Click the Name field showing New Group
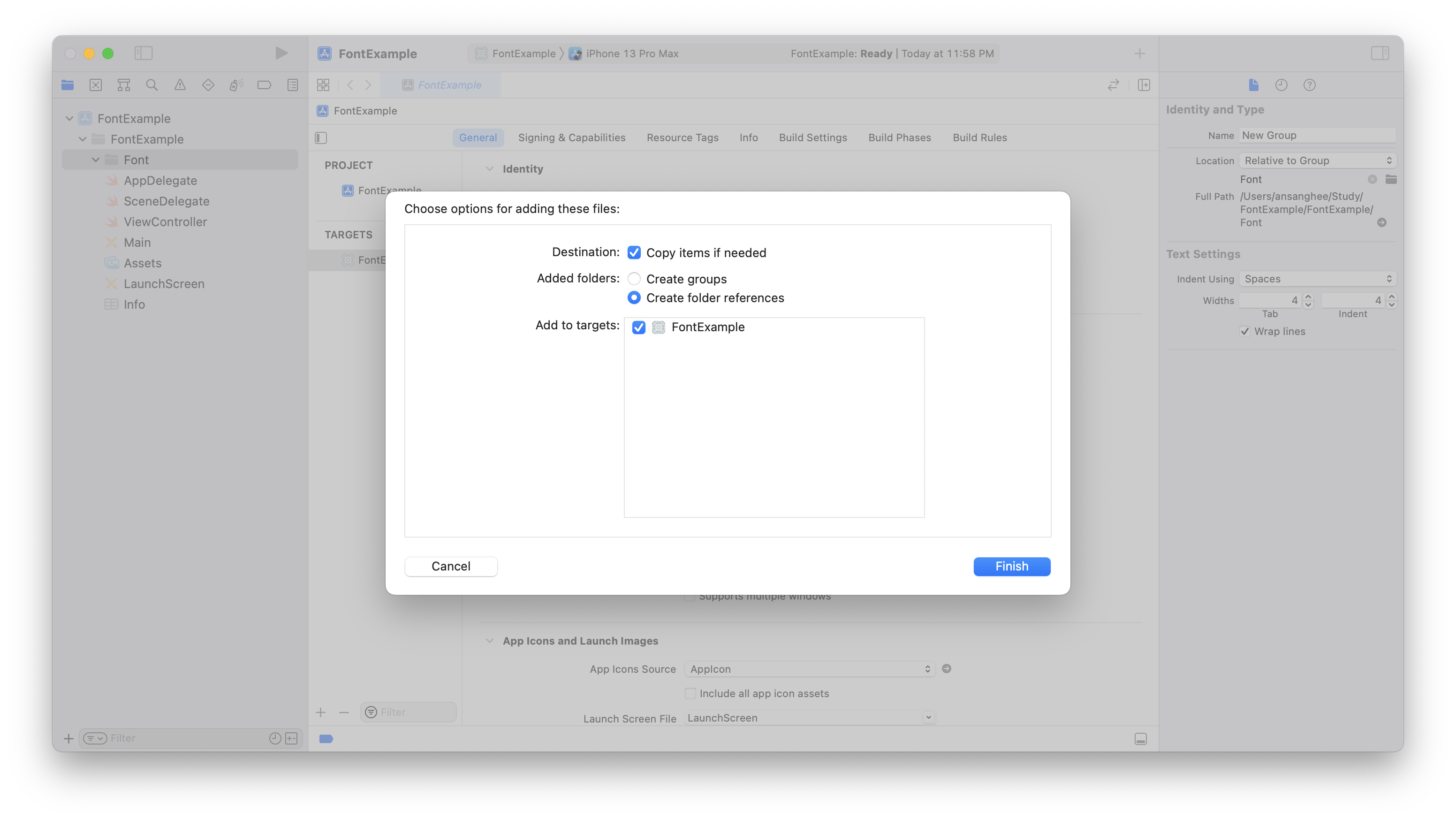The width and height of the screenshot is (1456, 821). click(x=1316, y=135)
